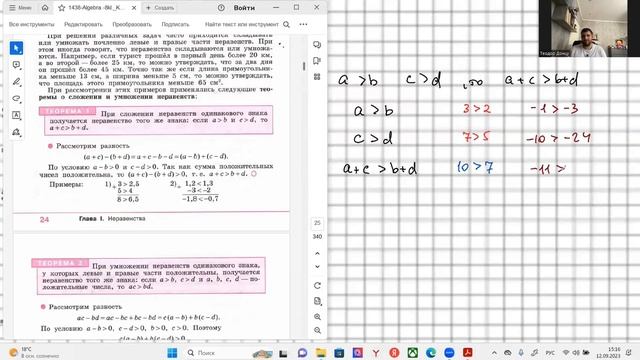Select the highlighter pen tool
Screen dimensions: 640x360
point(16,82)
